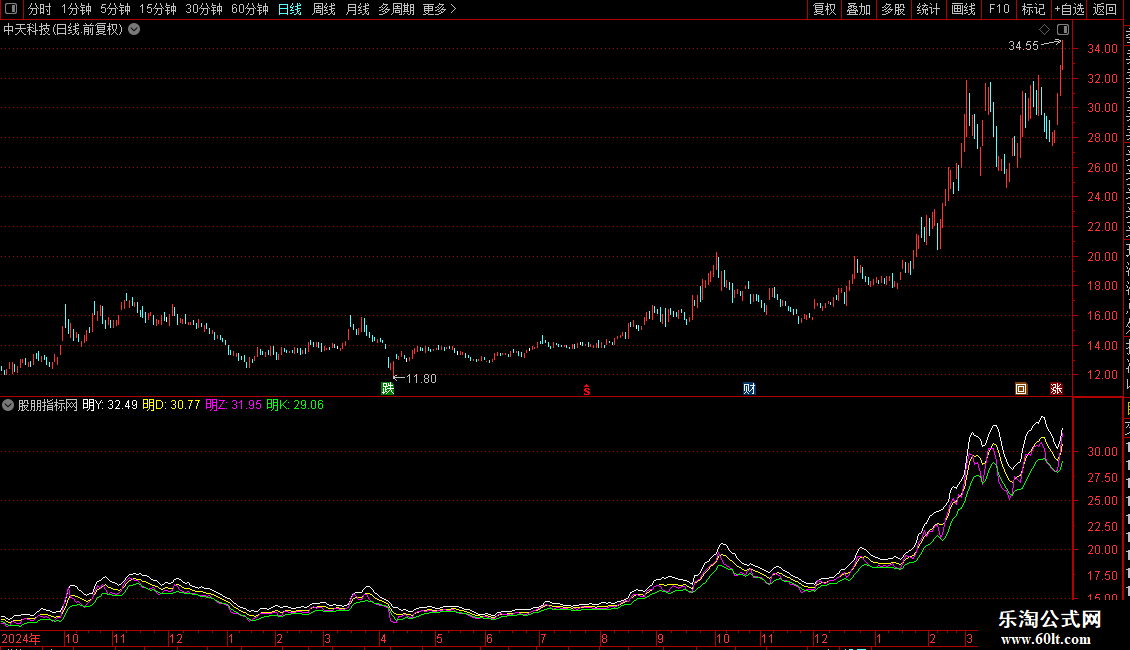
Task: Toggle the right side panel icon
Action: click(1063, 30)
